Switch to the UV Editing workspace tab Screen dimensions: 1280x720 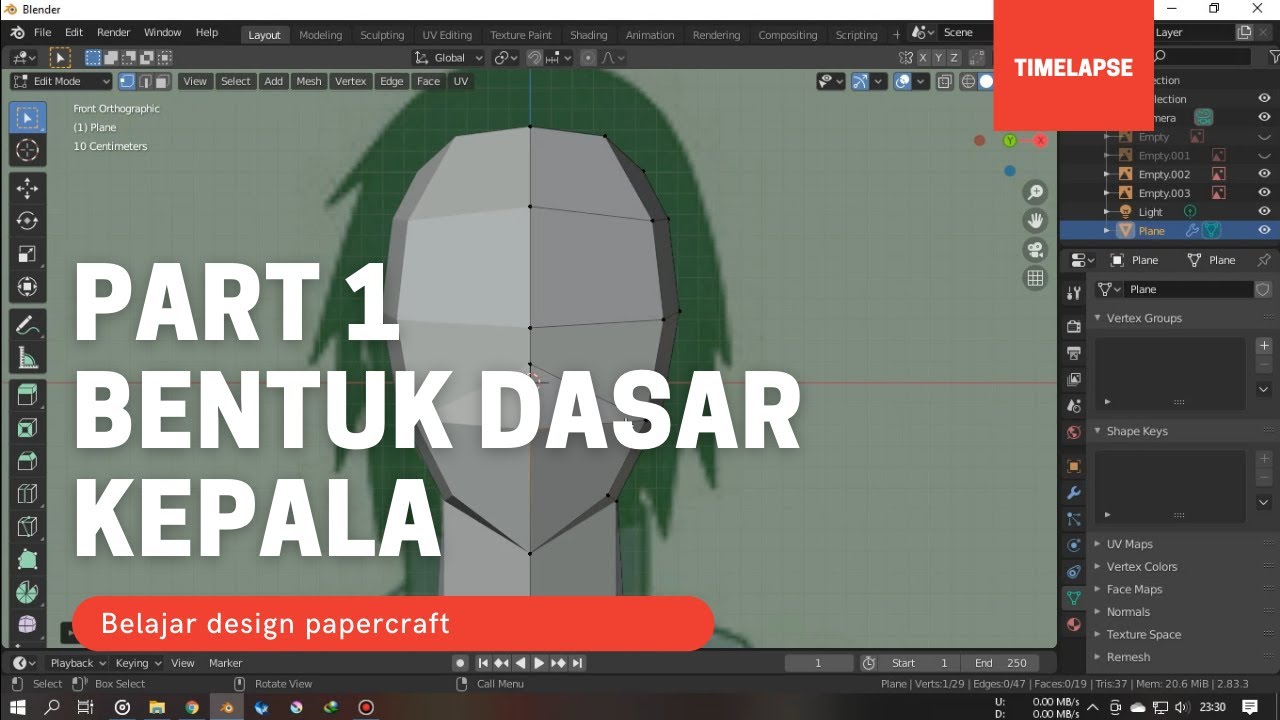pyautogui.click(x=447, y=35)
